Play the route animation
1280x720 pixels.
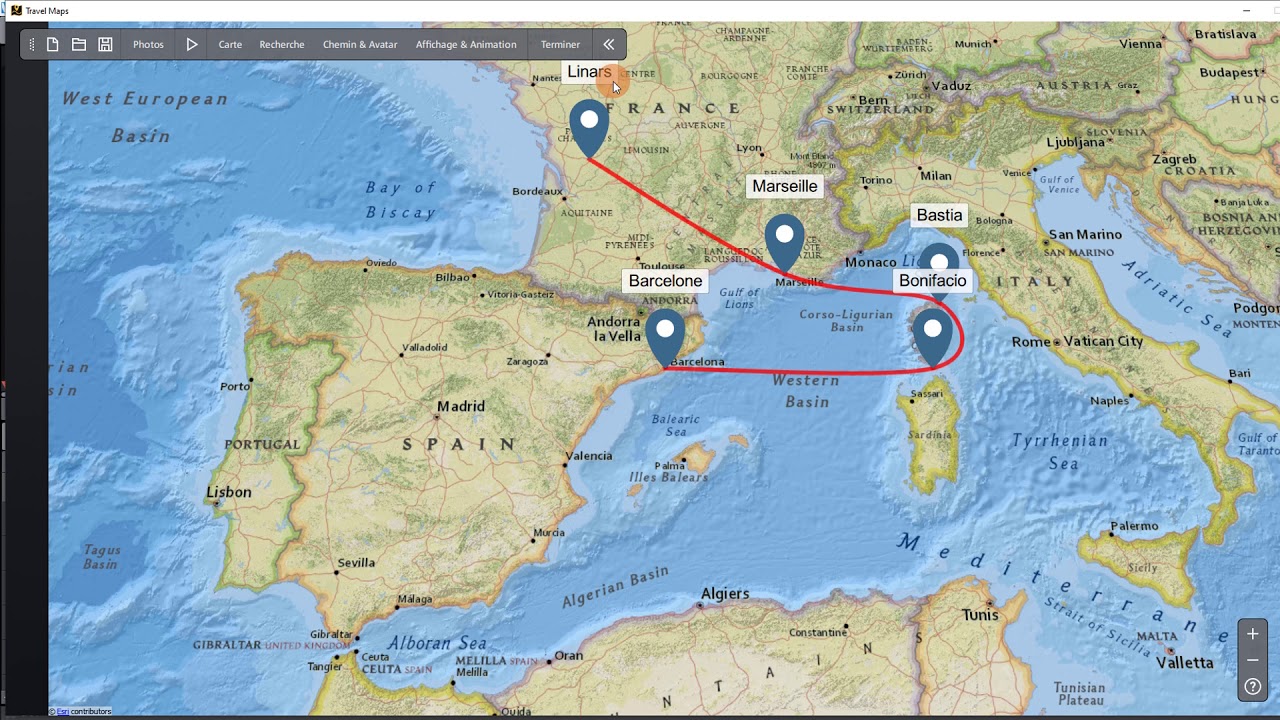[x=192, y=44]
